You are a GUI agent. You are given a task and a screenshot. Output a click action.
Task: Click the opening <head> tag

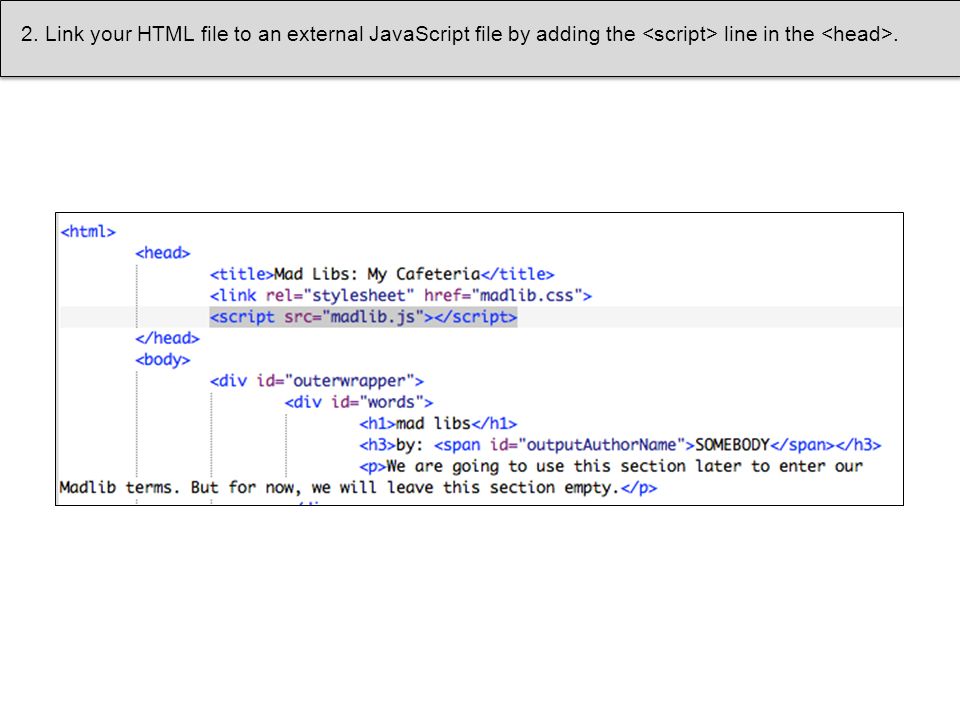(x=163, y=253)
